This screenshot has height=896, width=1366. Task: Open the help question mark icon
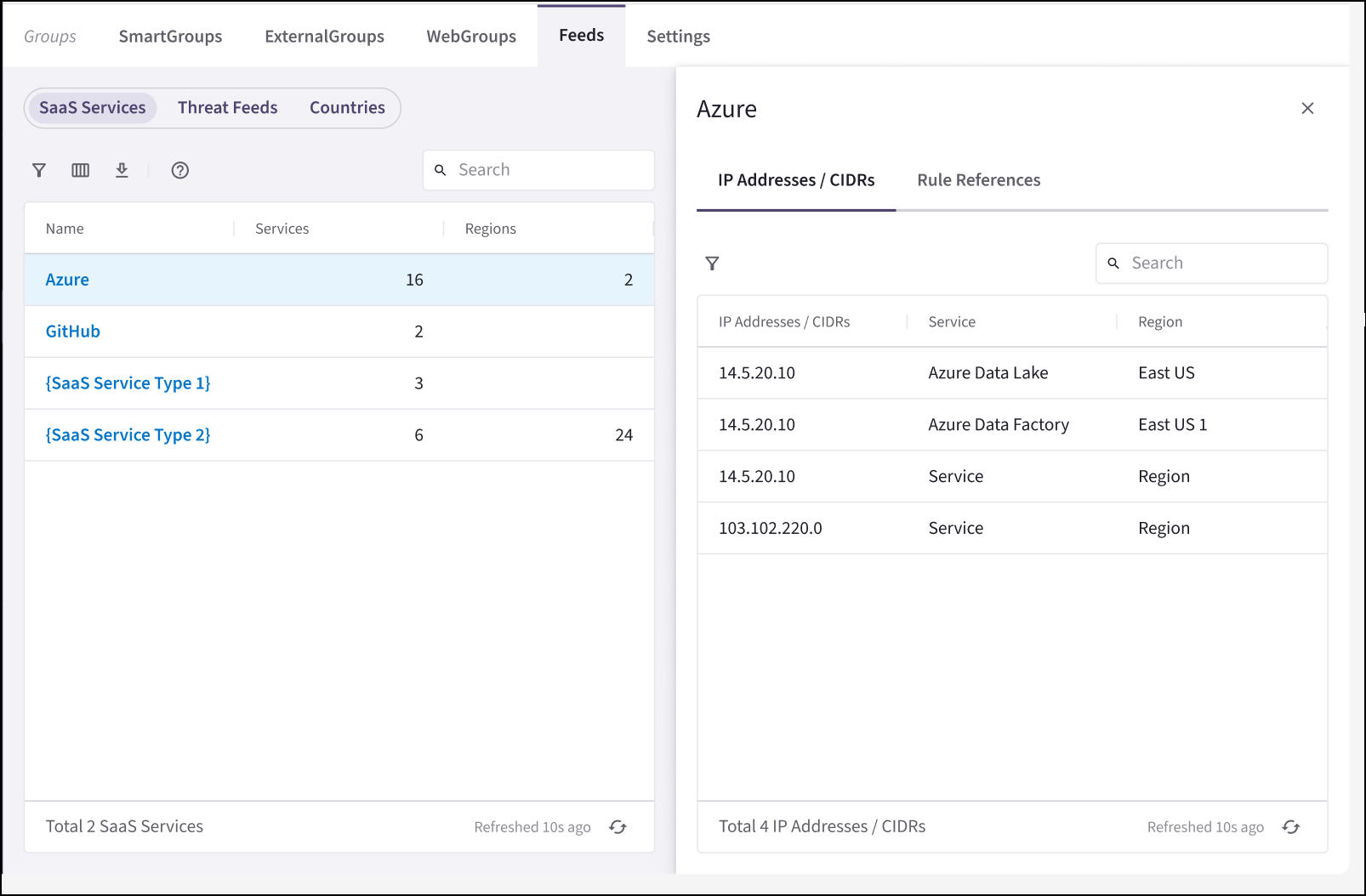179,170
